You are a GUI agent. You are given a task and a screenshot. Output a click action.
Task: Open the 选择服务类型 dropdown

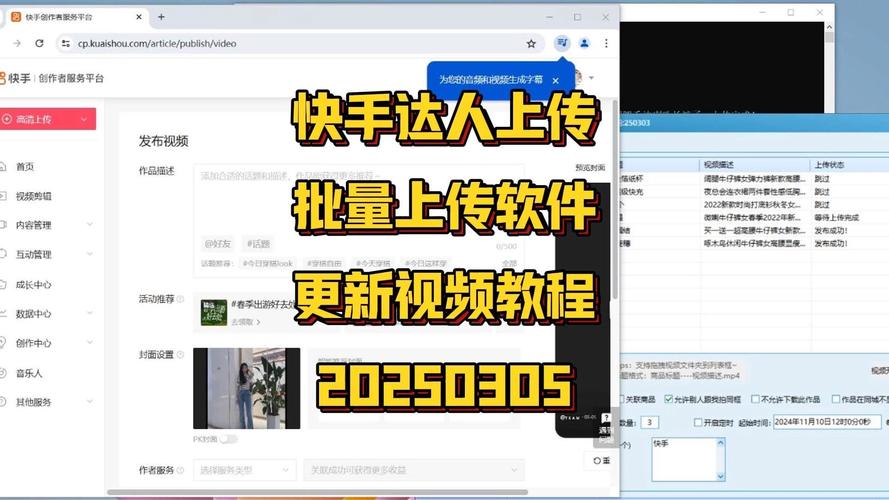(x=245, y=470)
